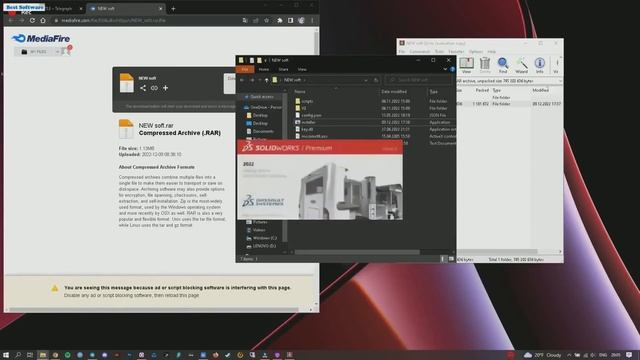Open the File tab in Explorer
The height and width of the screenshot is (360, 640).
click(244, 69)
